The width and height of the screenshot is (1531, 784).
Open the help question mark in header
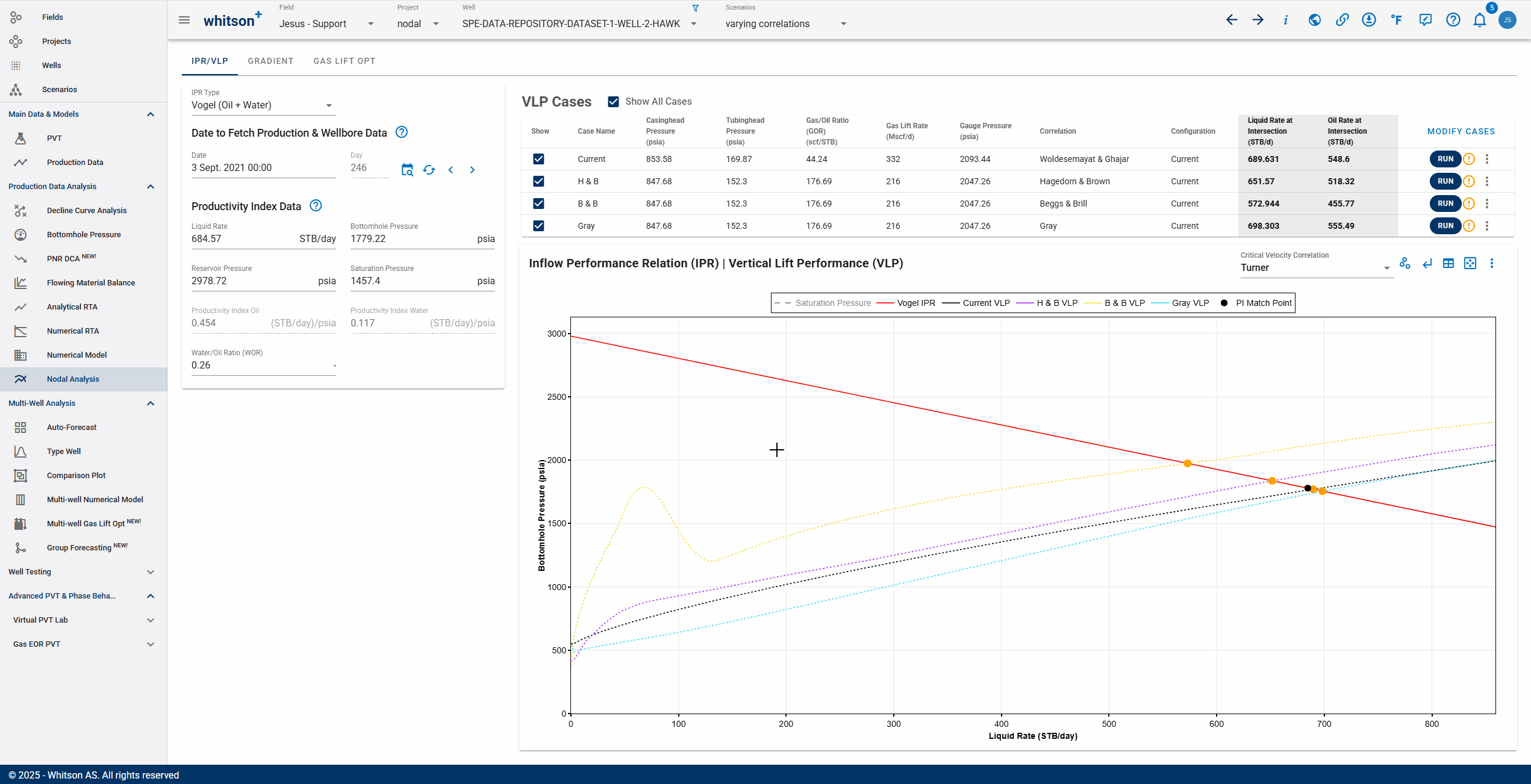1453,20
